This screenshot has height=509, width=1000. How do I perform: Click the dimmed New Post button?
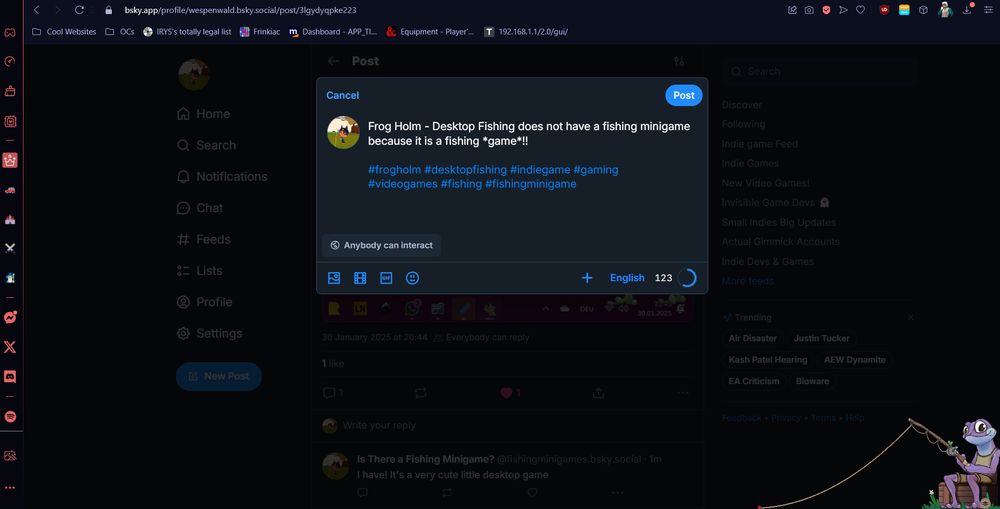pos(219,376)
